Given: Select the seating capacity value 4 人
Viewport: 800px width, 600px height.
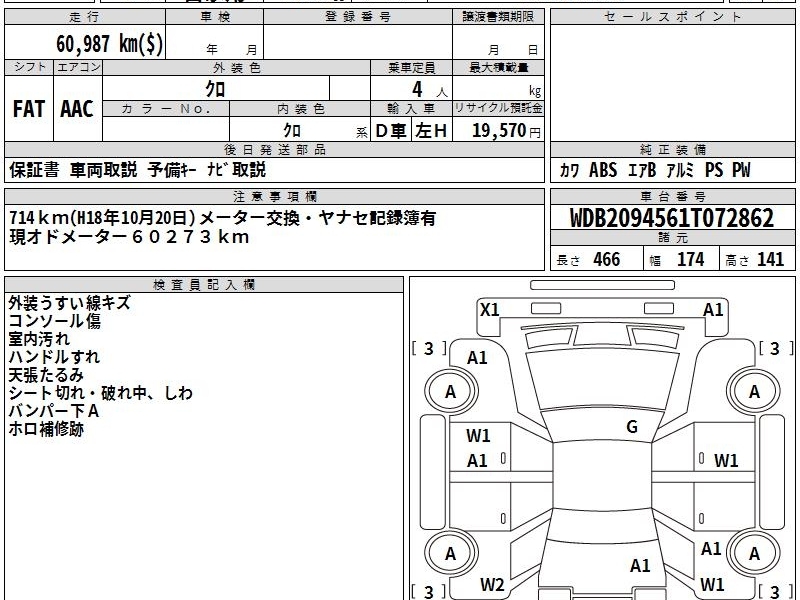Looking at the screenshot, I should 430,89.
